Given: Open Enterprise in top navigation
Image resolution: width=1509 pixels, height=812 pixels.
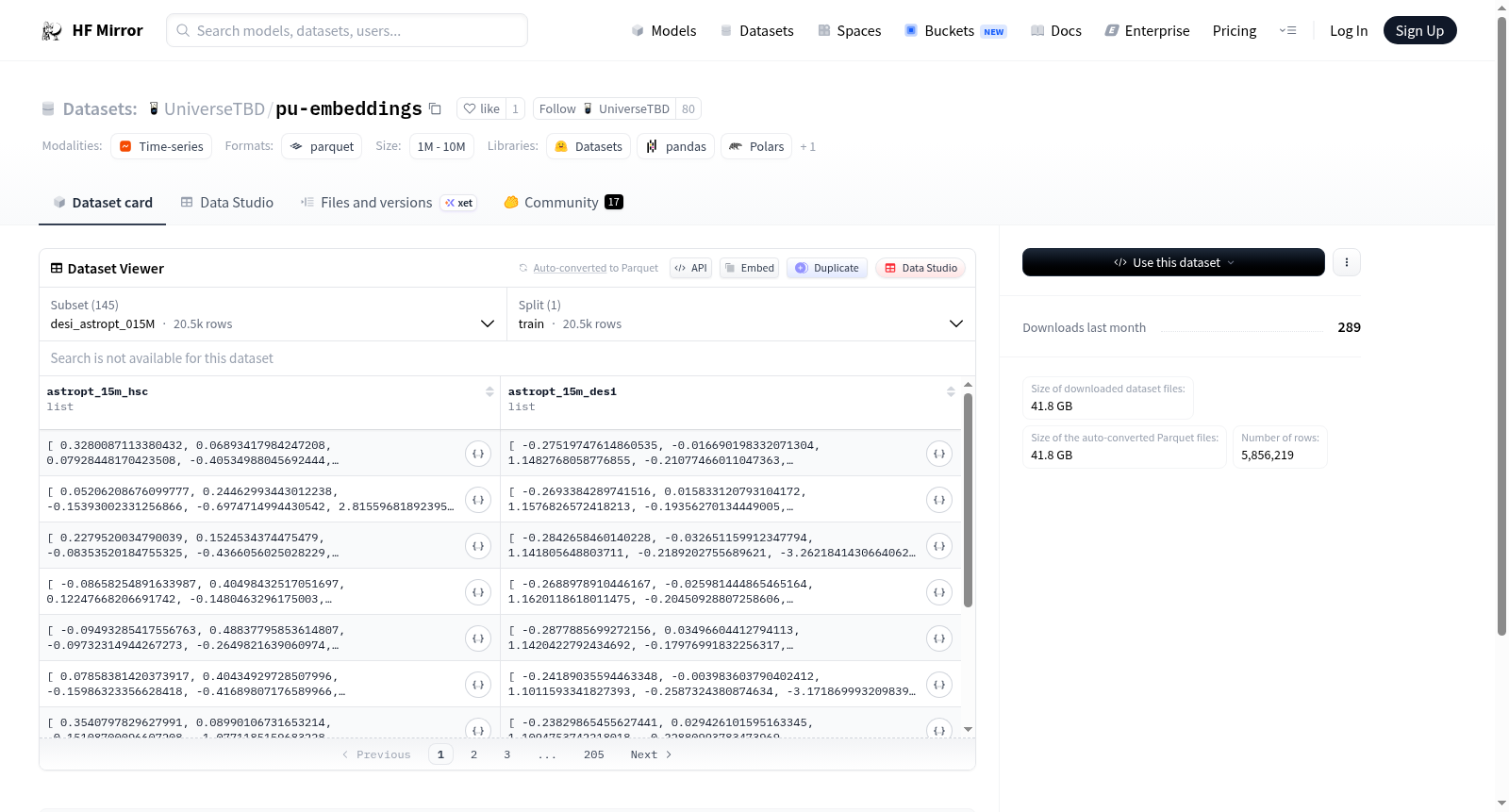Looking at the screenshot, I should [x=1147, y=30].
